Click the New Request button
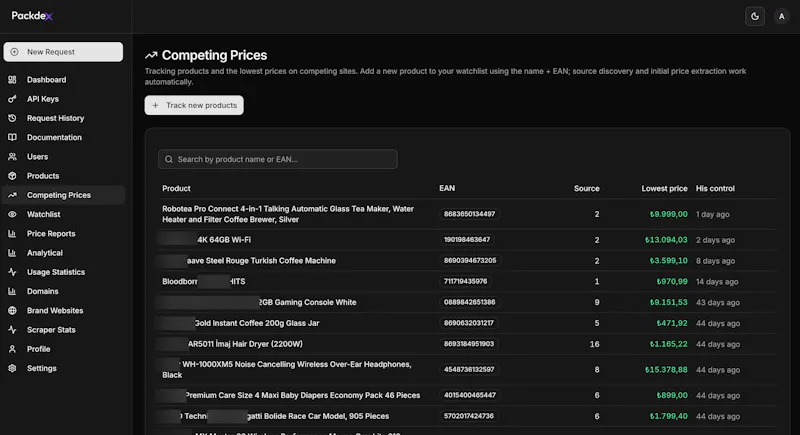The width and height of the screenshot is (800, 435). tap(63, 52)
